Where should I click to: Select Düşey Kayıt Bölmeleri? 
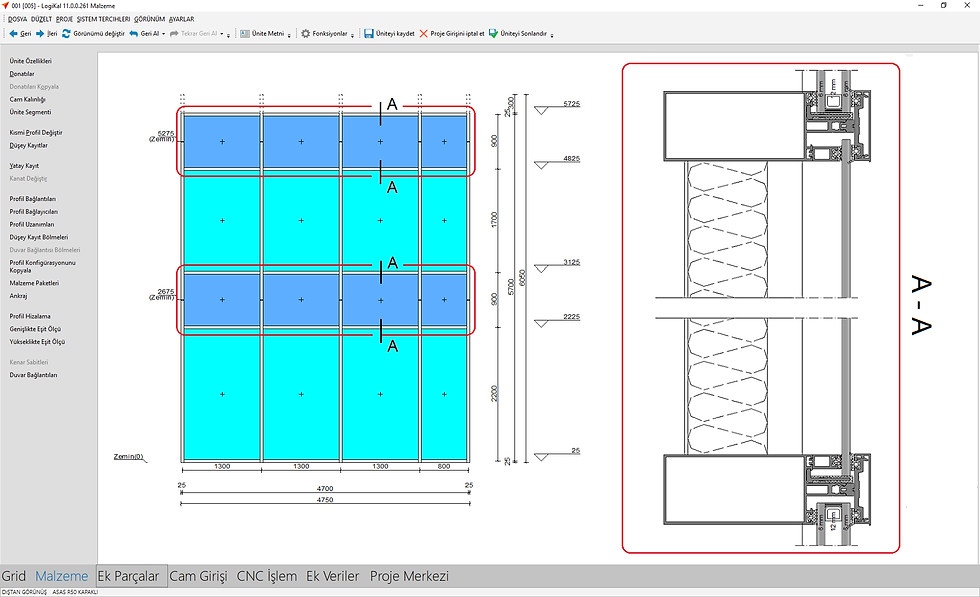[x=39, y=238]
